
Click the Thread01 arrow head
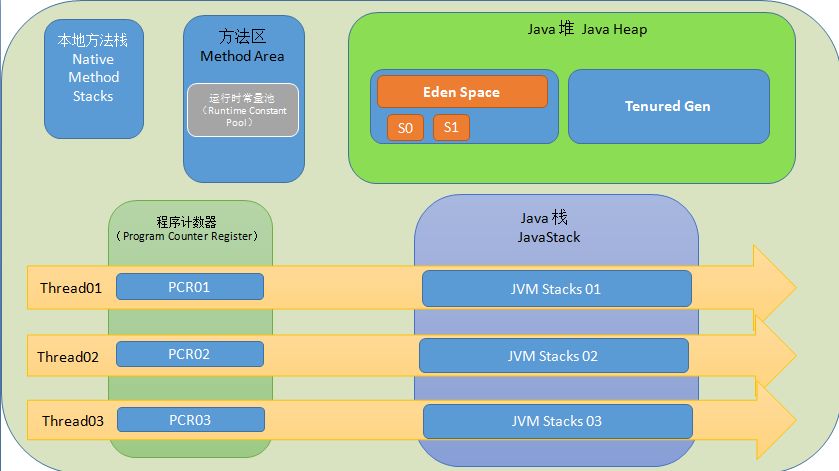coord(773,287)
